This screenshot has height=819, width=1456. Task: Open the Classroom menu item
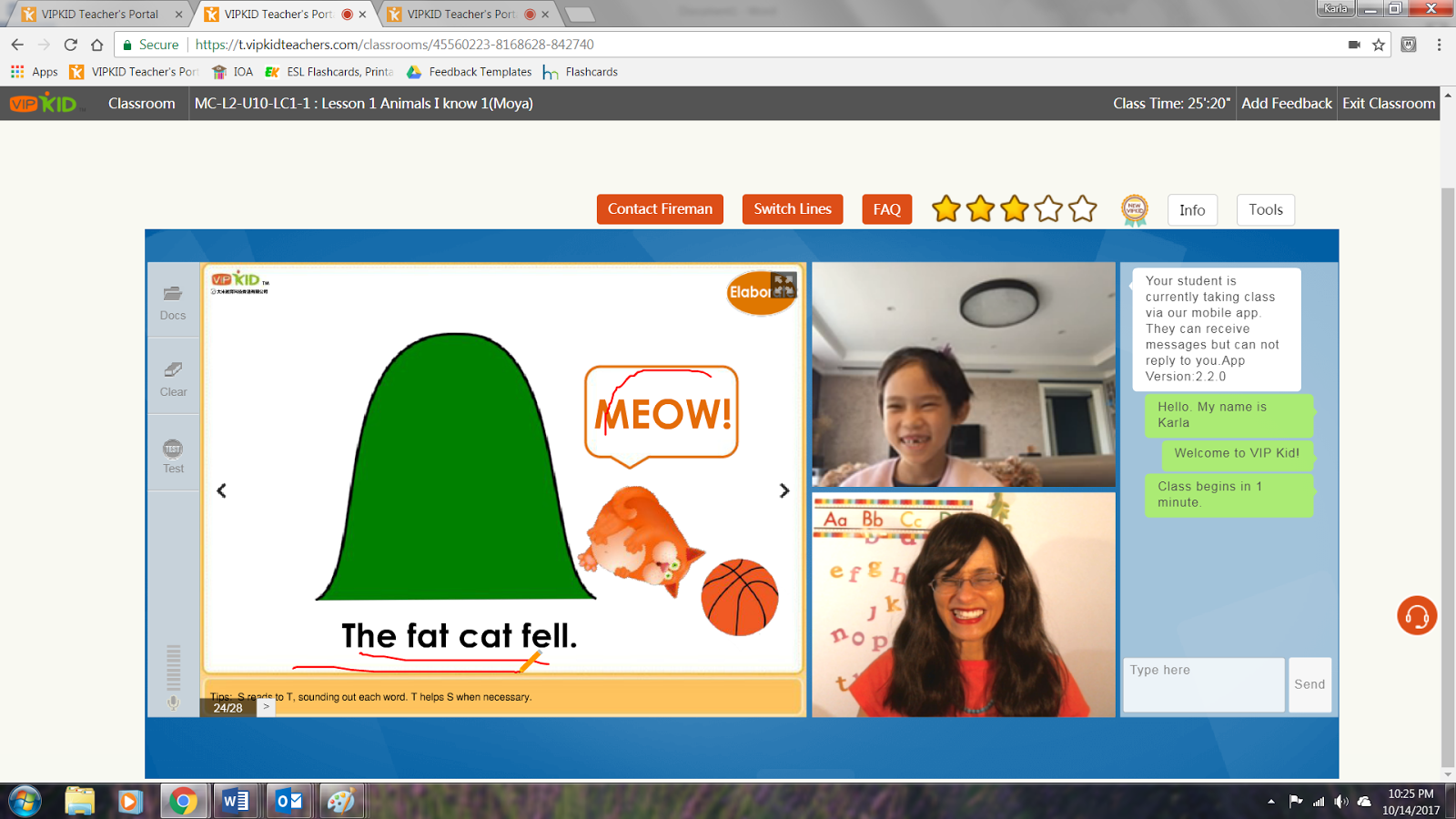pyautogui.click(x=141, y=104)
